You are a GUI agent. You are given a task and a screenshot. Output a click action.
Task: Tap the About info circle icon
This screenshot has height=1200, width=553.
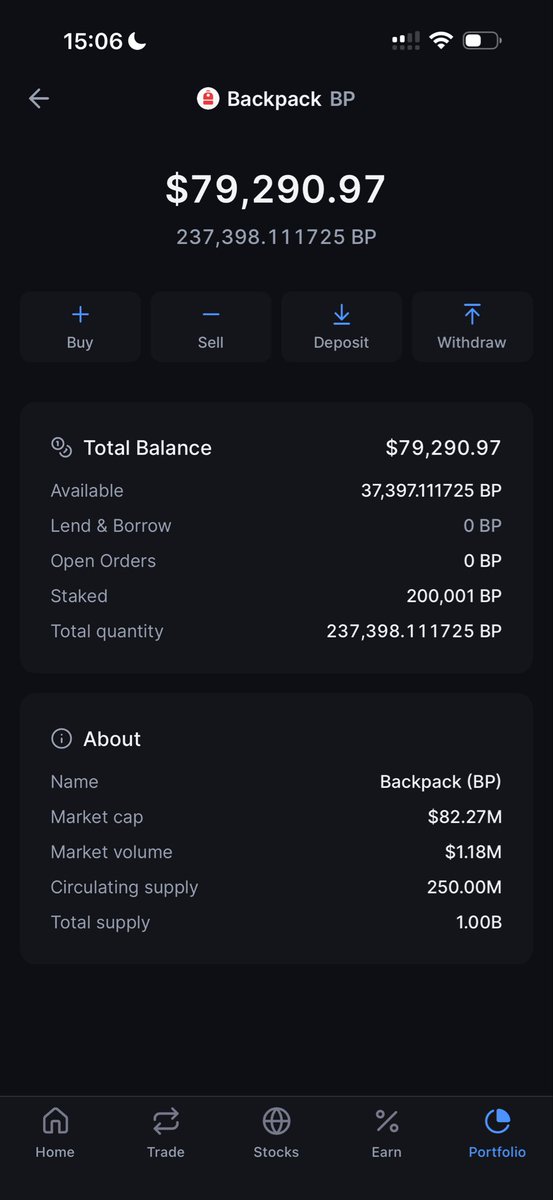pyautogui.click(x=61, y=739)
